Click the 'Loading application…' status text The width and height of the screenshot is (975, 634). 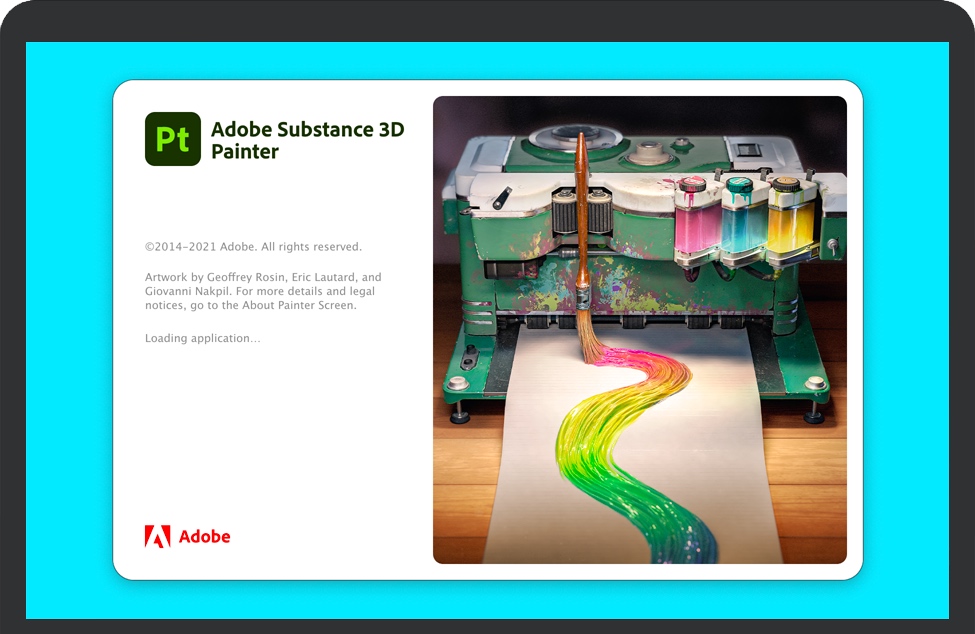coord(203,338)
